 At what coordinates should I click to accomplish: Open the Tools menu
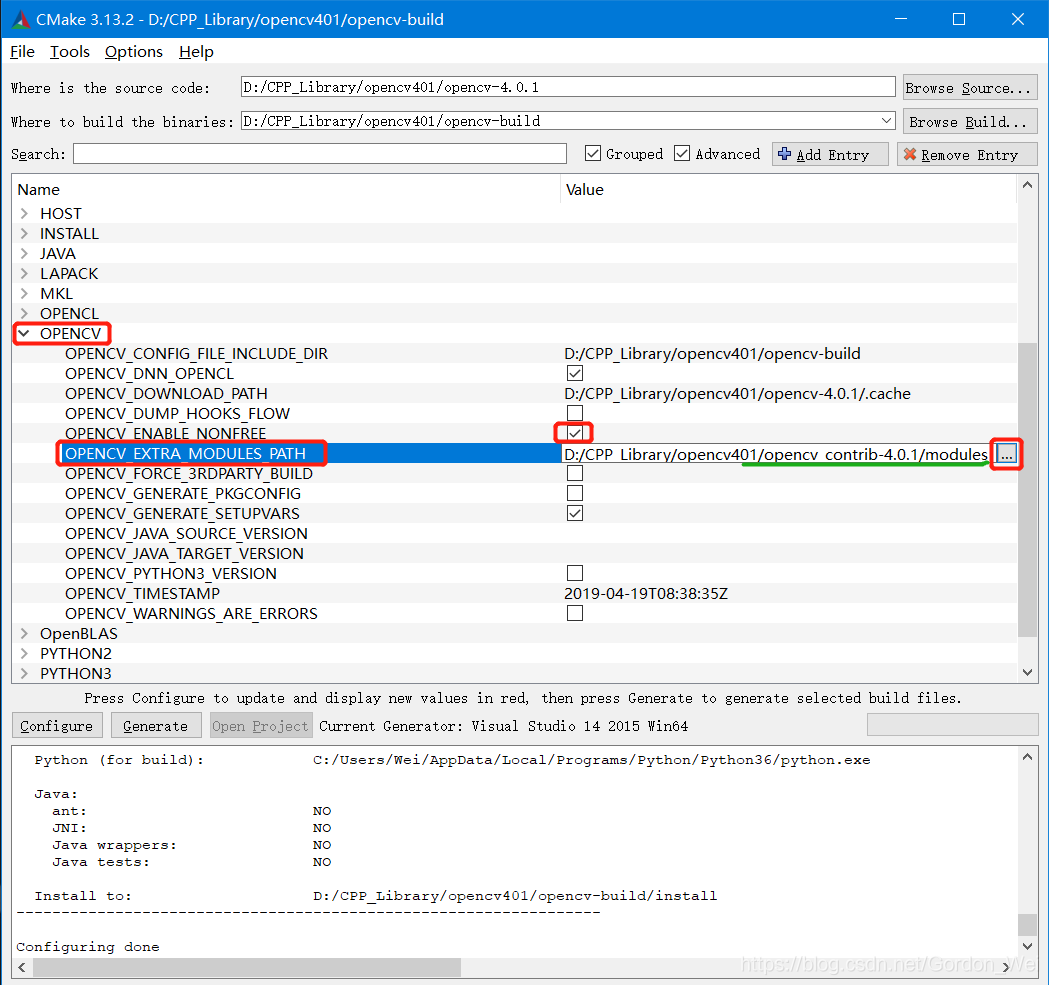[69, 52]
